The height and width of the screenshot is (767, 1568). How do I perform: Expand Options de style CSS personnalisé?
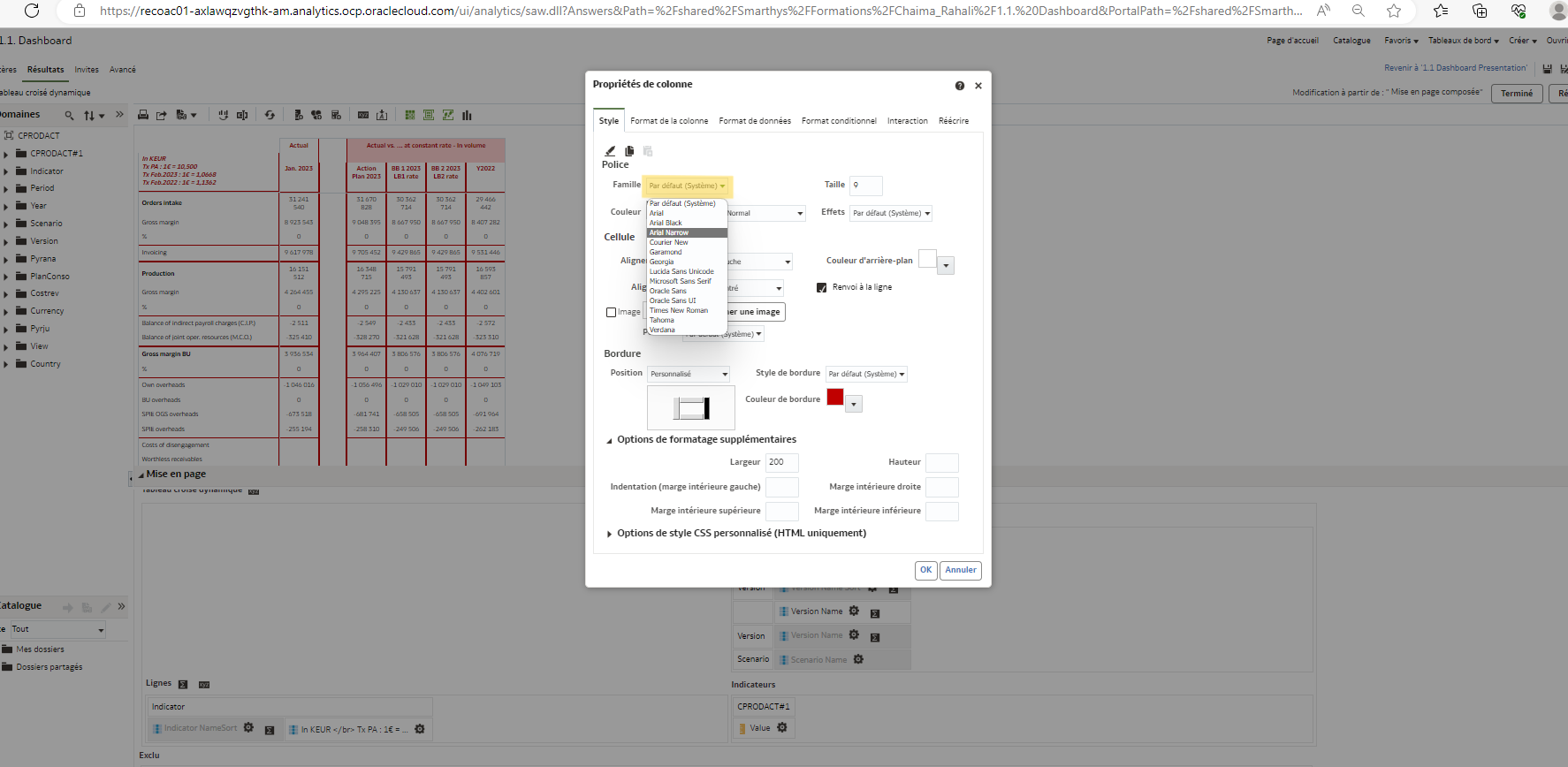pyautogui.click(x=609, y=534)
